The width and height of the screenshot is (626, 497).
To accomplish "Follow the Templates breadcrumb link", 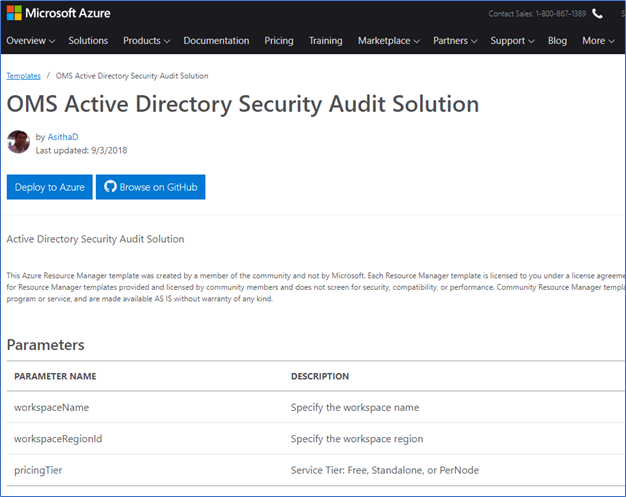I will (x=24, y=76).
